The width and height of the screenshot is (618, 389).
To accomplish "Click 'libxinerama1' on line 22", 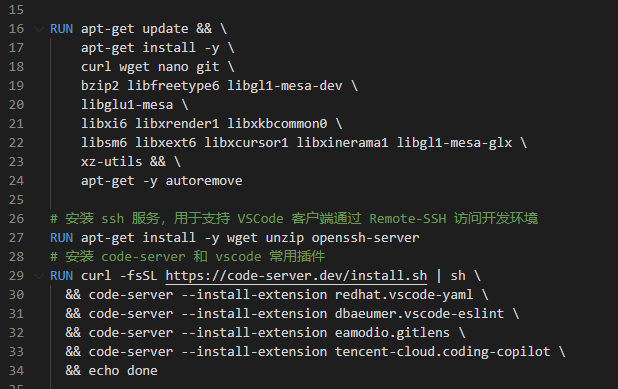I will tap(342, 143).
